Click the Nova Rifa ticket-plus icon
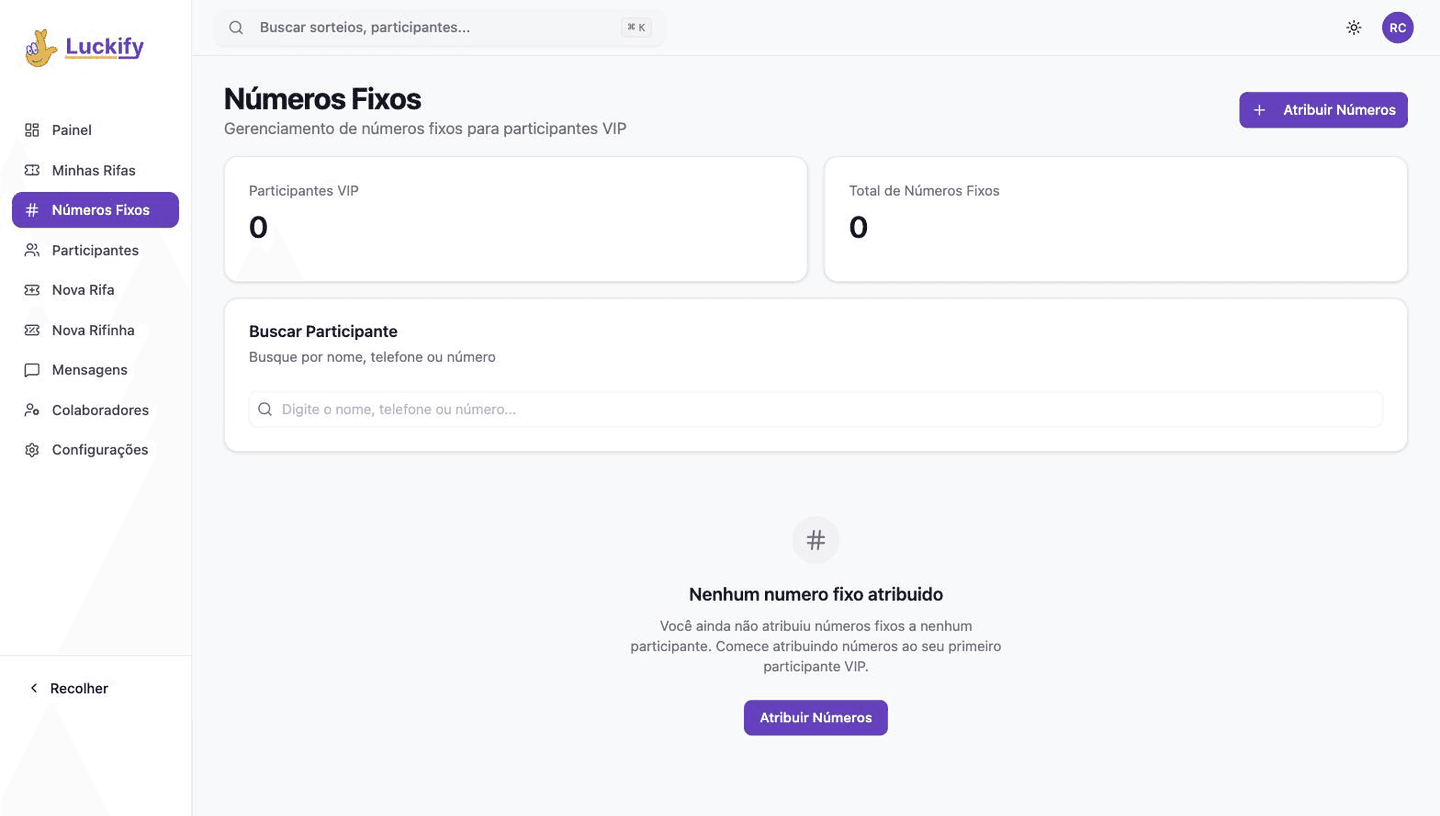 point(32,290)
